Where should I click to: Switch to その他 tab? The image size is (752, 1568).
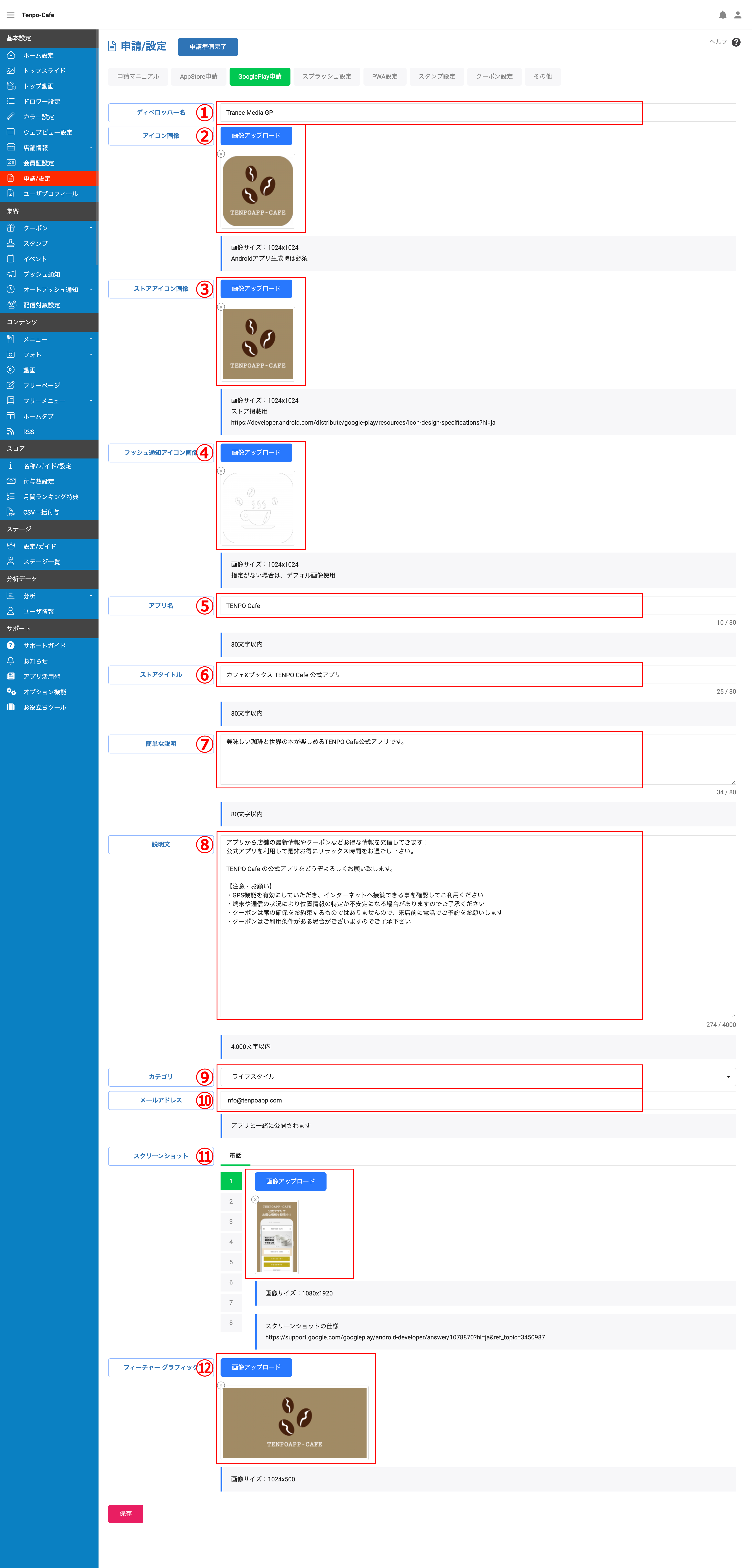click(x=542, y=77)
